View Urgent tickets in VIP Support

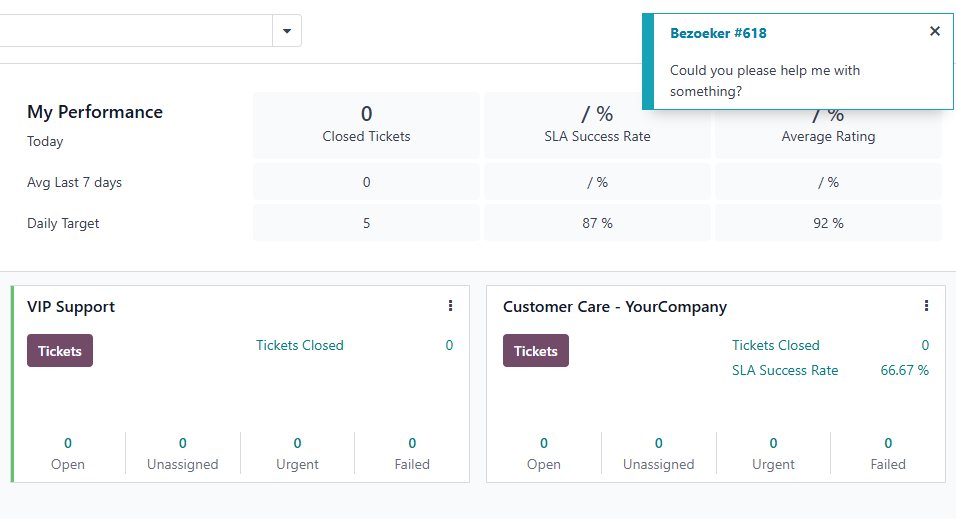point(297,453)
